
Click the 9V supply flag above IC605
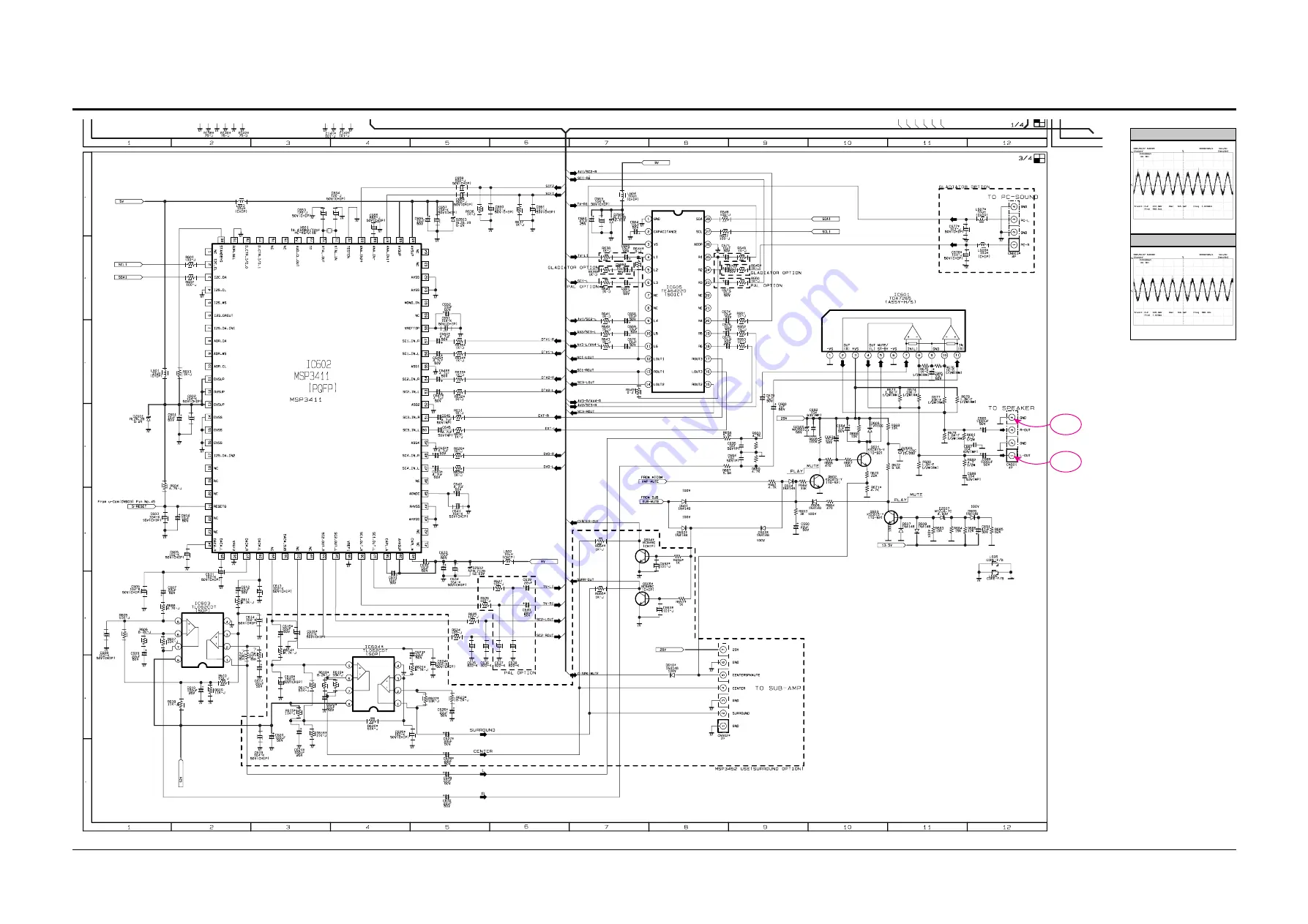pyautogui.click(x=656, y=162)
